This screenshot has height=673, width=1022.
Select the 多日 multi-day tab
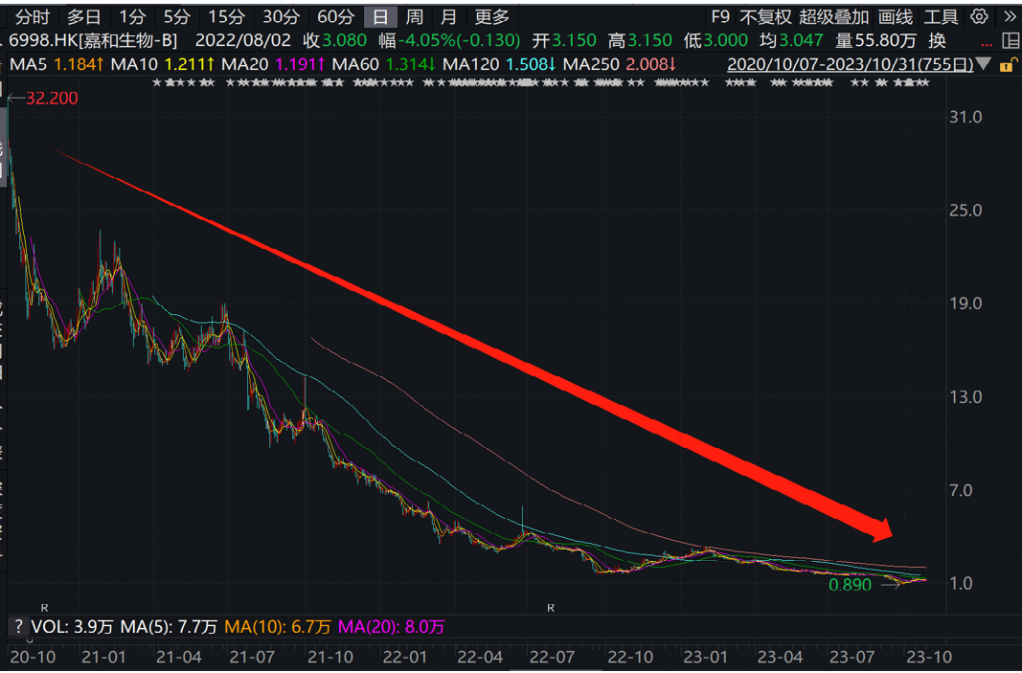point(84,17)
